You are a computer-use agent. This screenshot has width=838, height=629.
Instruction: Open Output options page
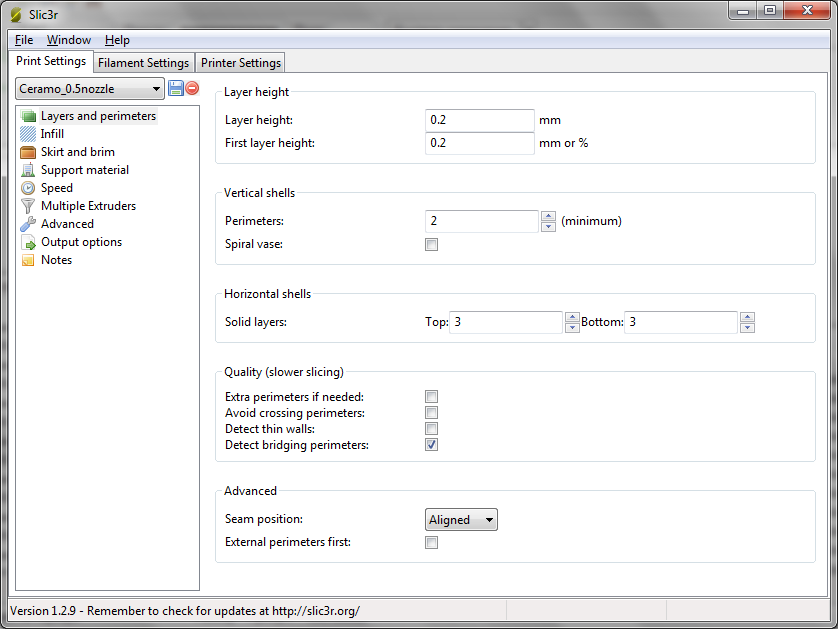[x=81, y=242]
